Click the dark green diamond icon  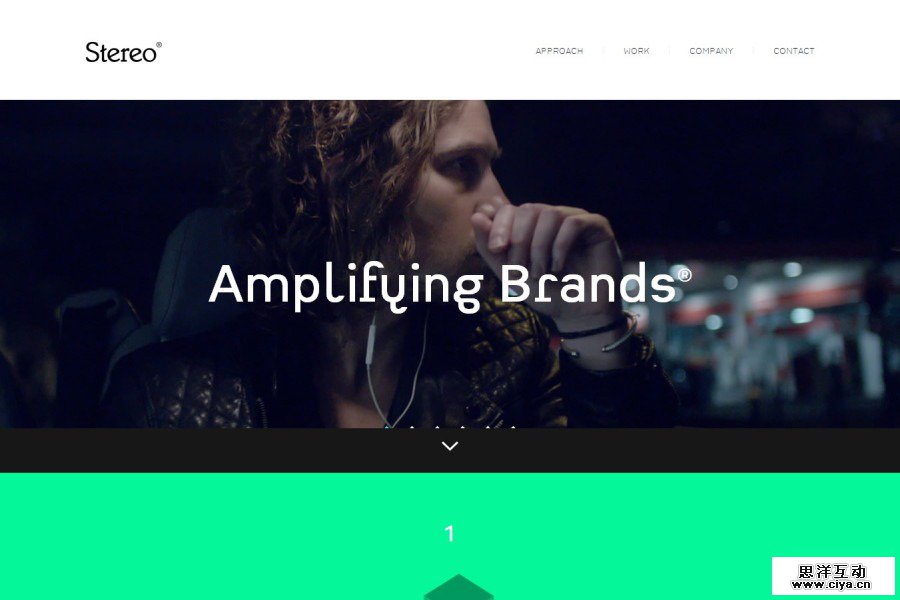click(458, 587)
